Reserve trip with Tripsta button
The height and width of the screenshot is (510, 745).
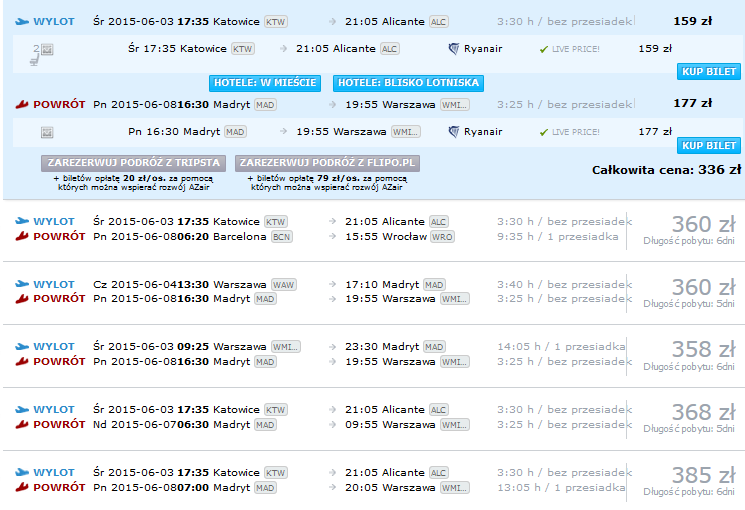tap(134, 163)
